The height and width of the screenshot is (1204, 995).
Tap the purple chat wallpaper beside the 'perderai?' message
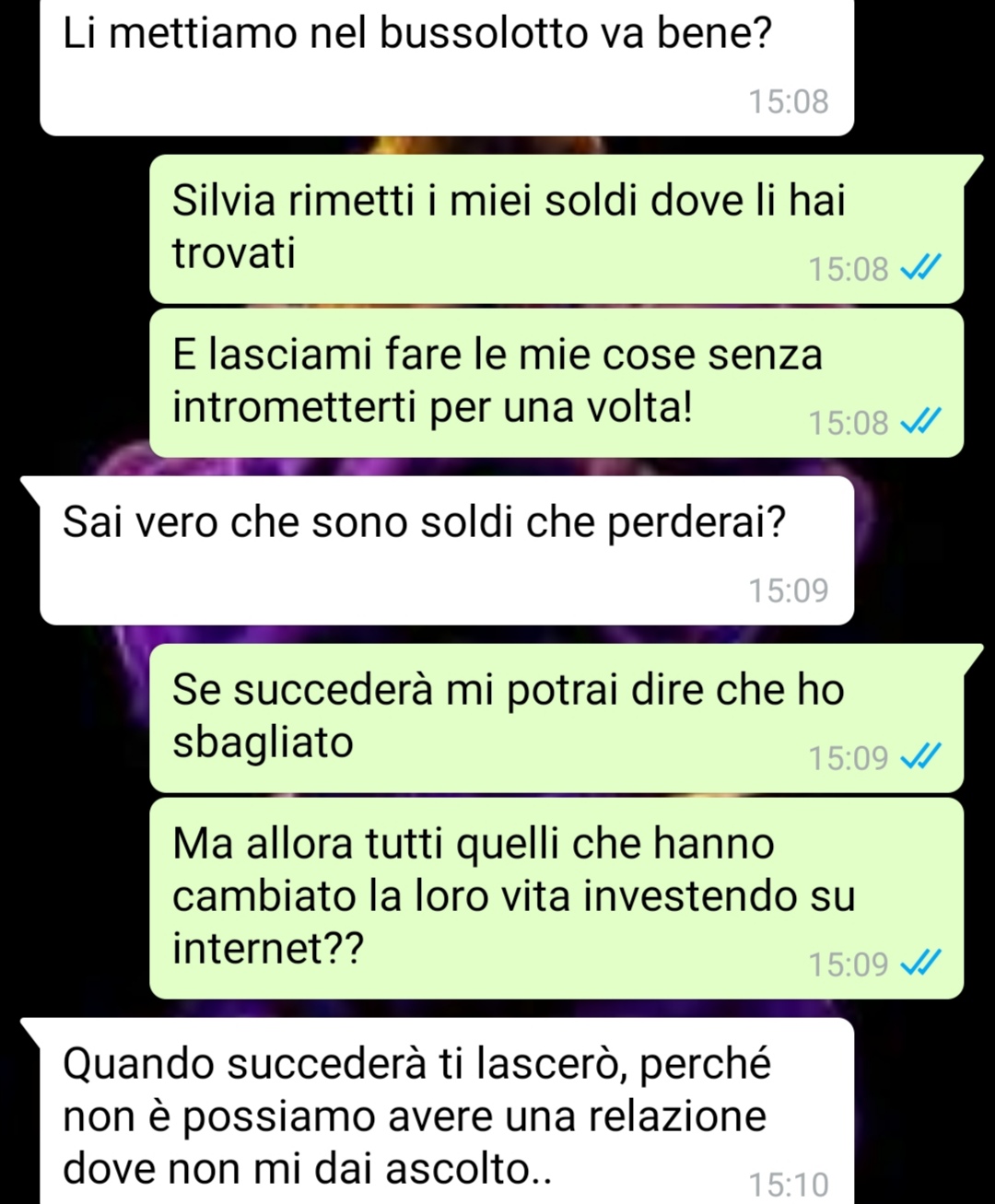921,553
